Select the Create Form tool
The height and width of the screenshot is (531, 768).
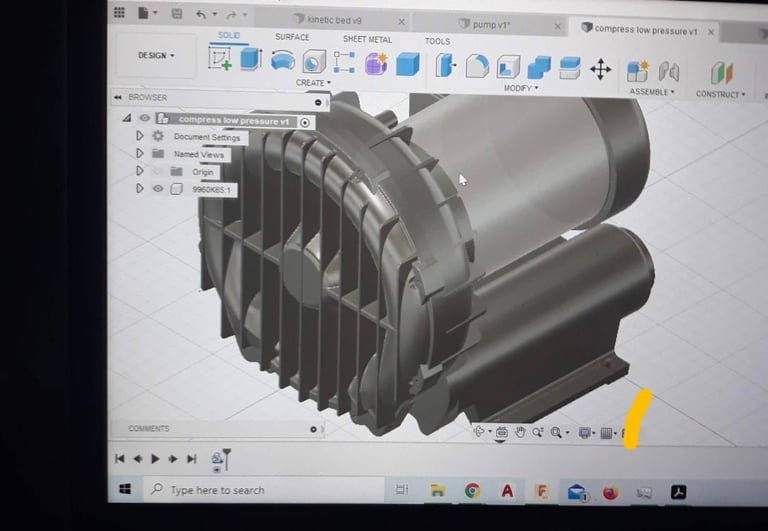click(376, 64)
